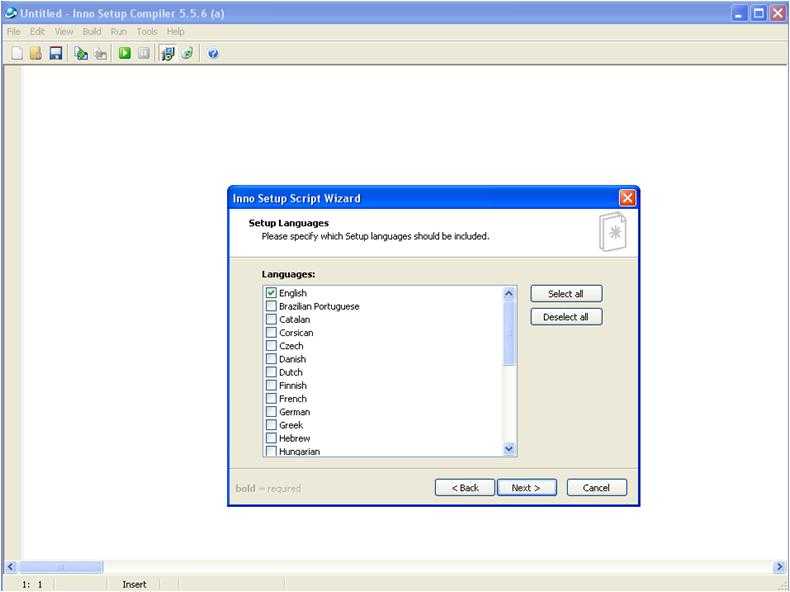The height and width of the screenshot is (592, 790).
Task: Tick the Danish checkbox
Action: pos(271,359)
